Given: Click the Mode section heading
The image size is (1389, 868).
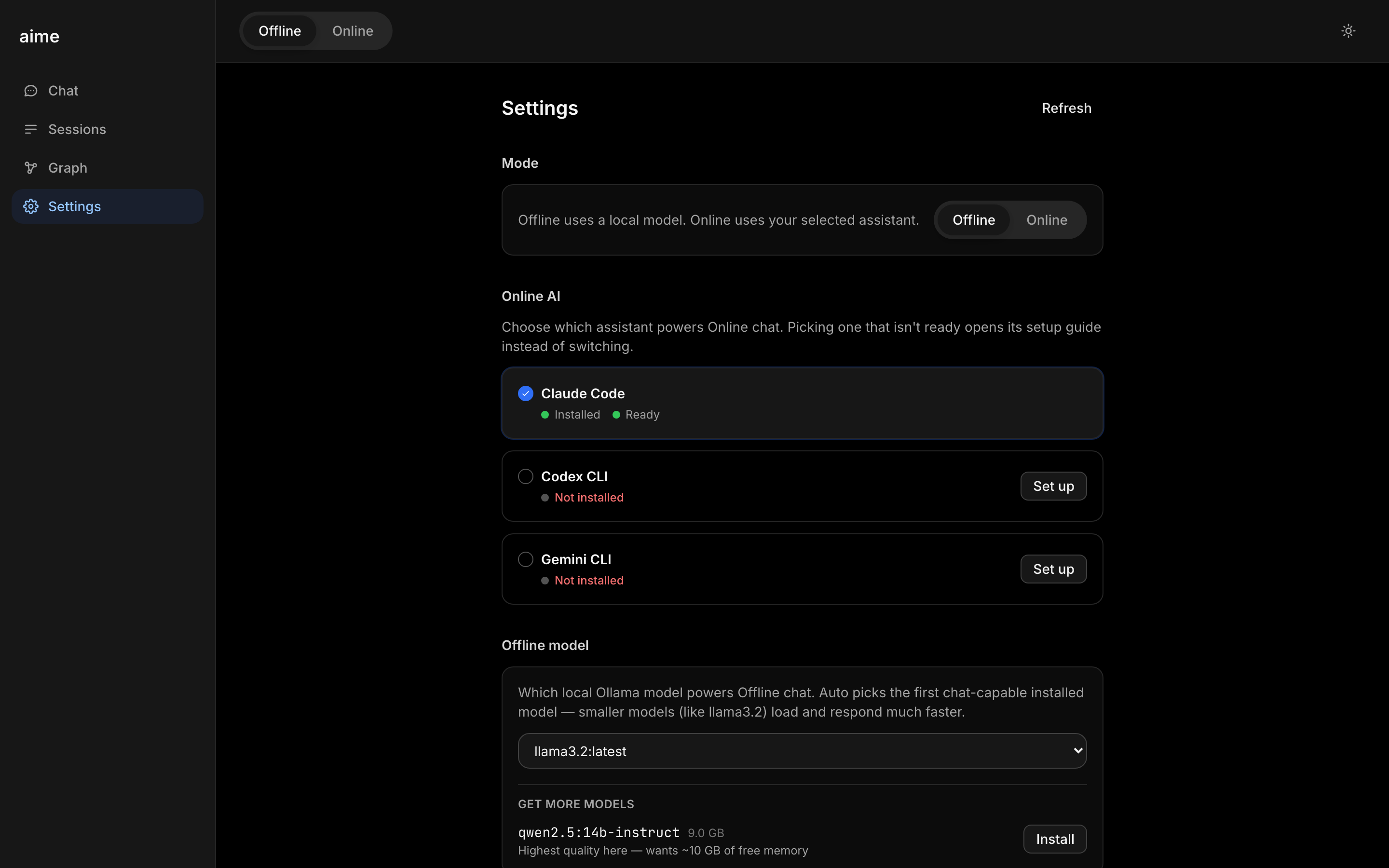Looking at the screenshot, I should tap(519, 163).
